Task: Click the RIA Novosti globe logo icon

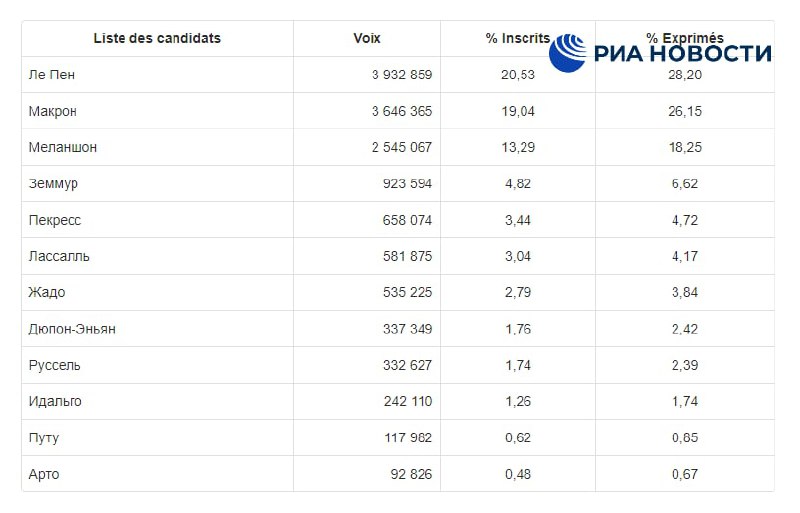Action: pos(568,53)
